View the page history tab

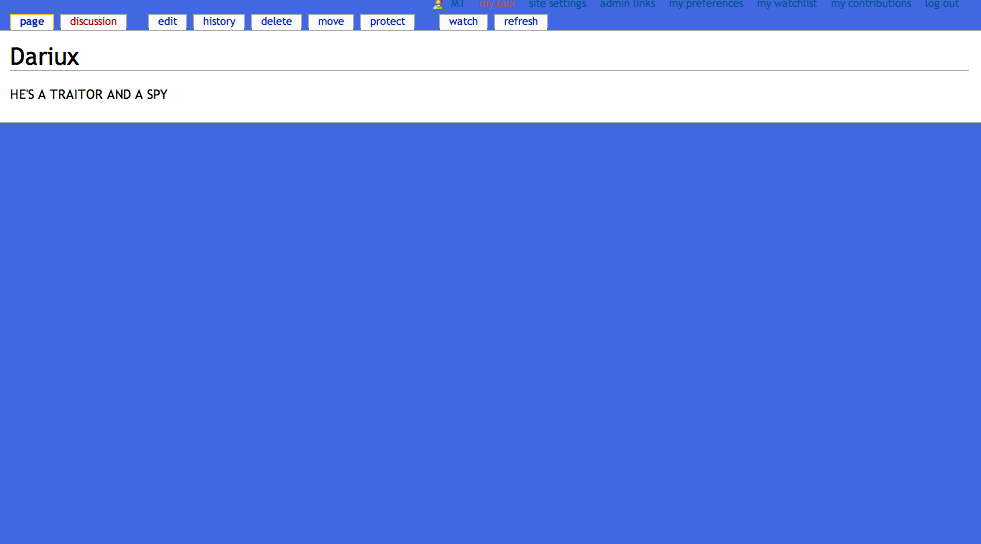click(x=219, y=22)
